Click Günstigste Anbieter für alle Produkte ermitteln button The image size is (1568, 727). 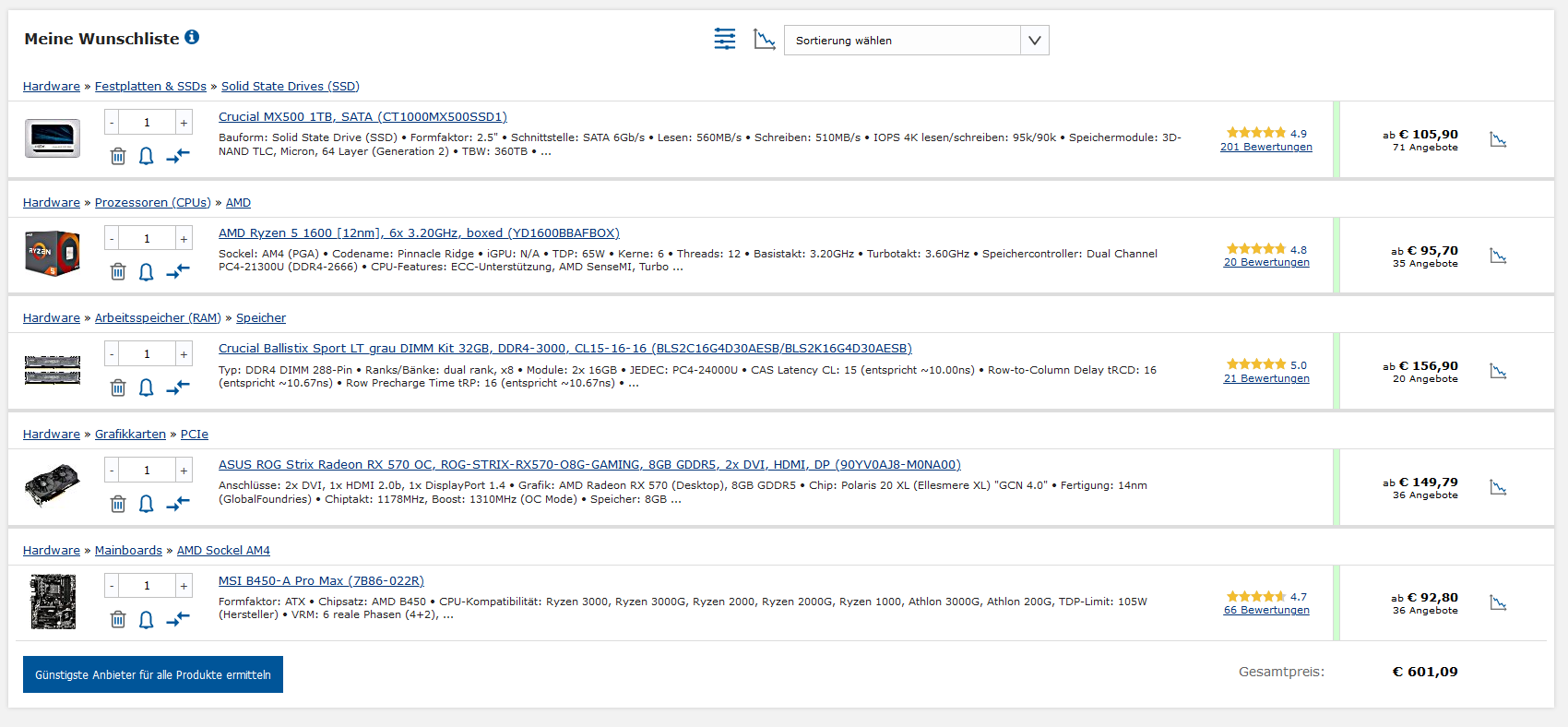tap(153, 674)
